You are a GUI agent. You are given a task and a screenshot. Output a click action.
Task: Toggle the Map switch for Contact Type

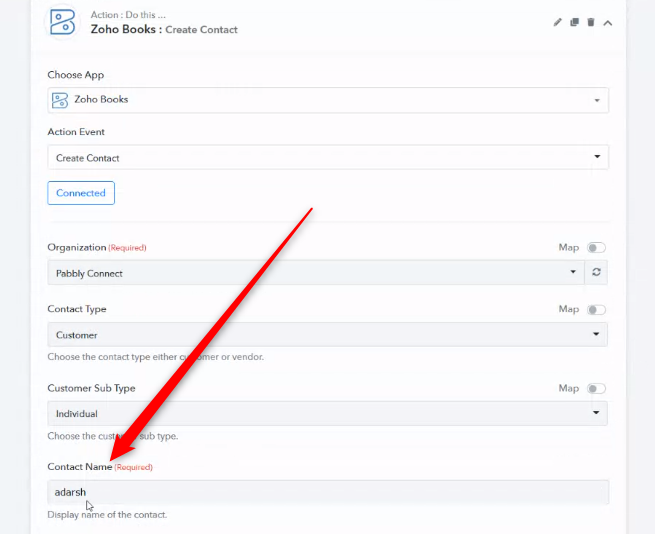(596, 310)
